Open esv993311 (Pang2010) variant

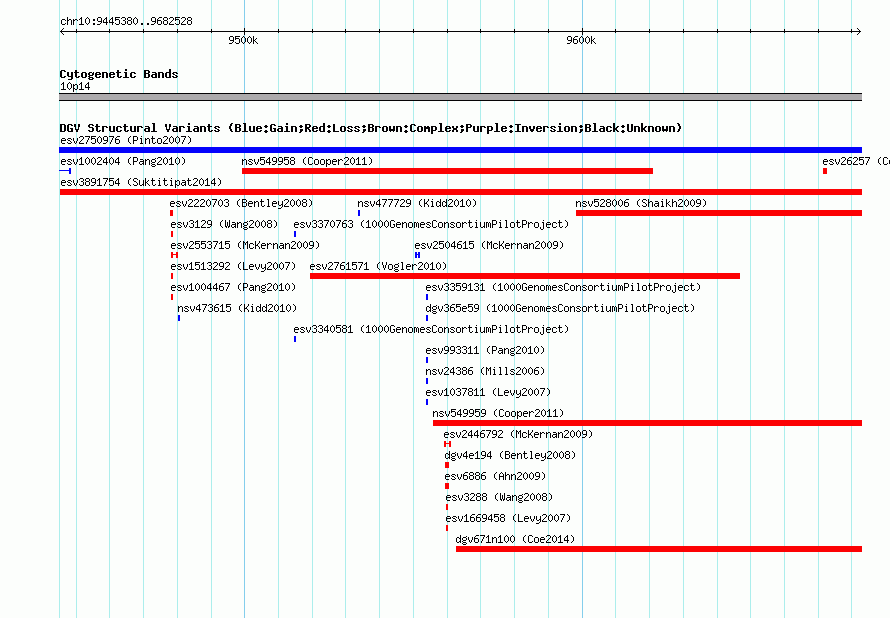(485, 350)
